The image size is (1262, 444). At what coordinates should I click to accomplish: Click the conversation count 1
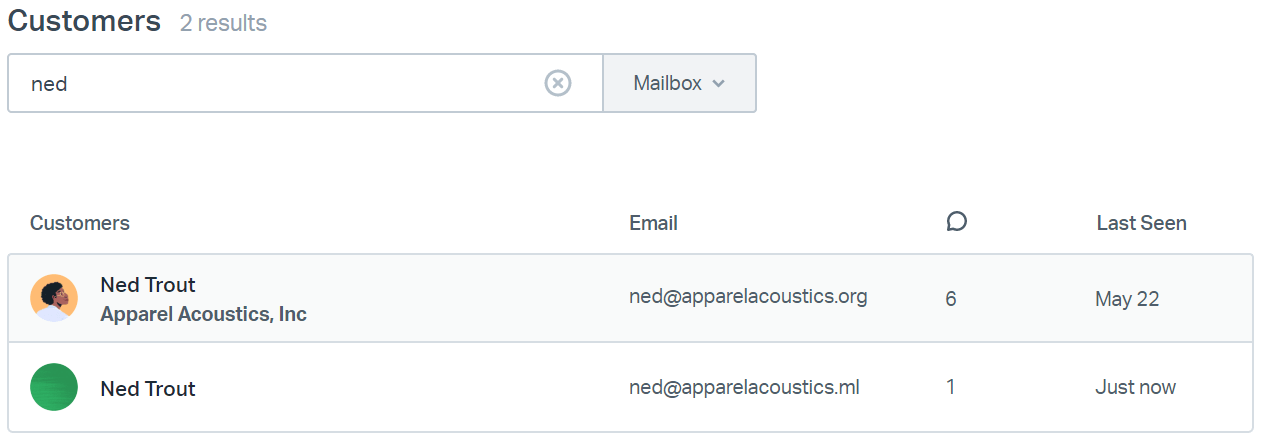(x=950, y=387)
